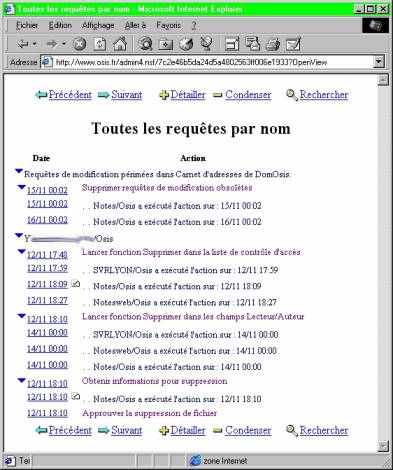Screen dimensions: 393x470
Task: Click the page scrollbar up arrow
Action: (383, 80)
